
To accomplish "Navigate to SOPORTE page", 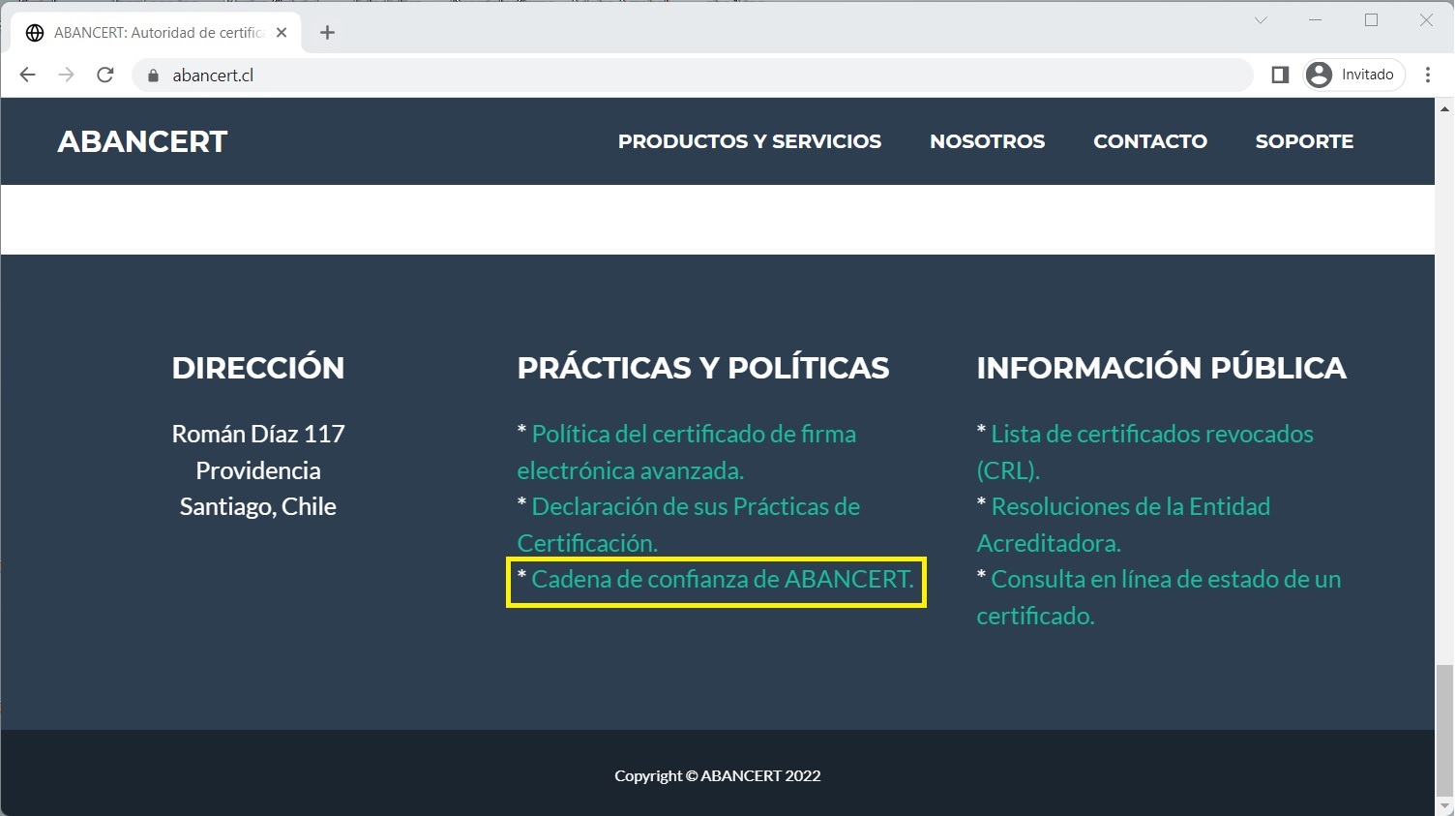I will (x=1304, y=141).
